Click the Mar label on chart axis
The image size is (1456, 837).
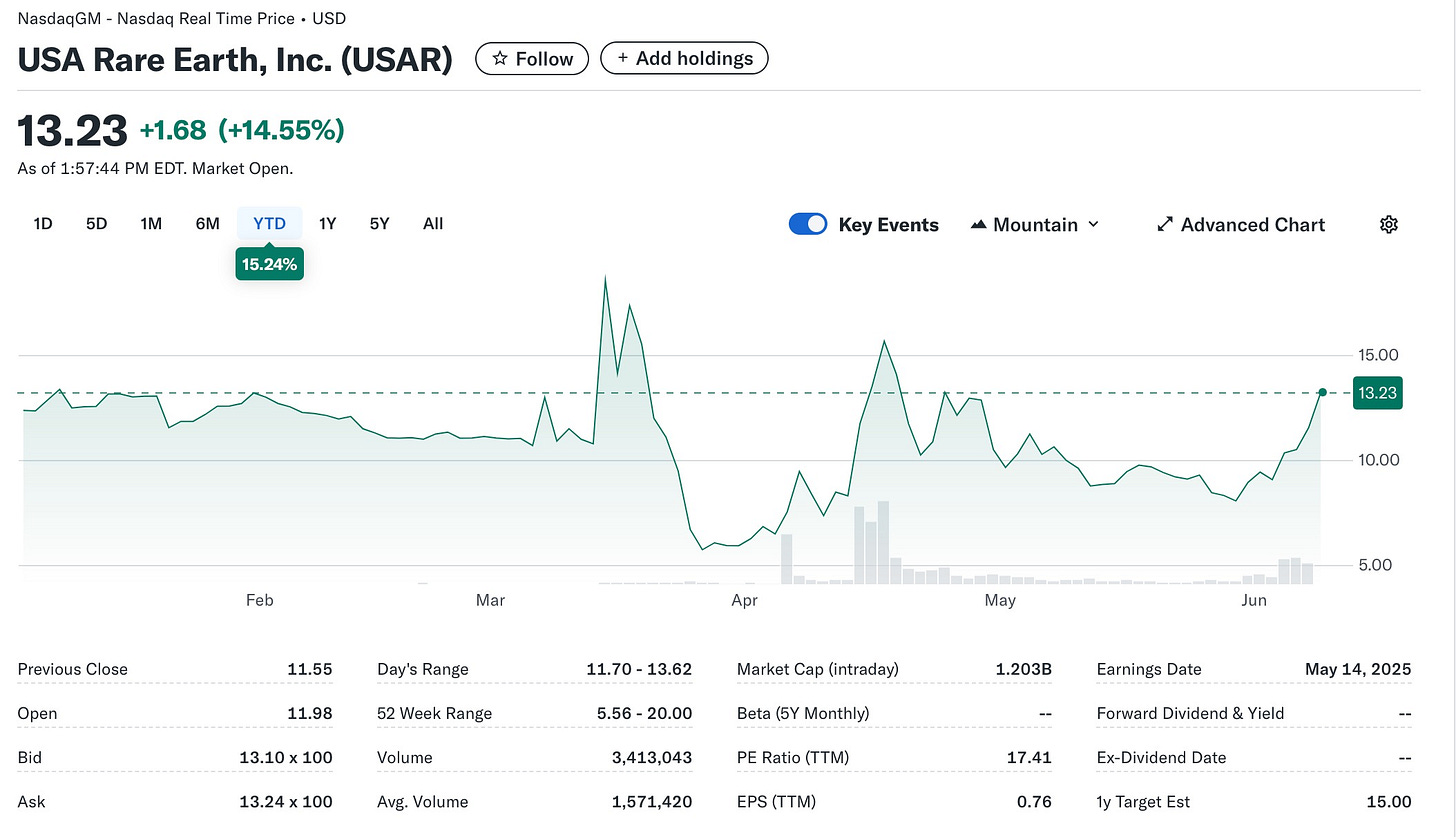click(x=490, y=601)
